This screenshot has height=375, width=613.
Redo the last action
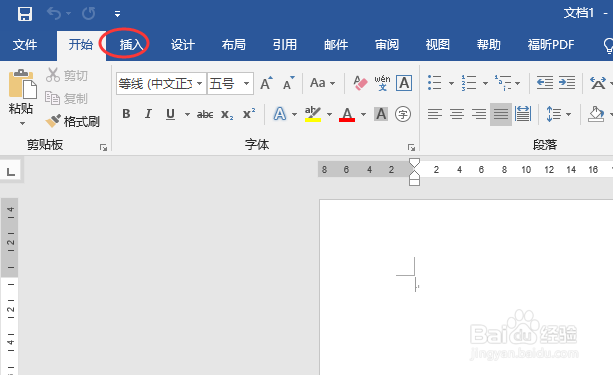coord(89,14)
